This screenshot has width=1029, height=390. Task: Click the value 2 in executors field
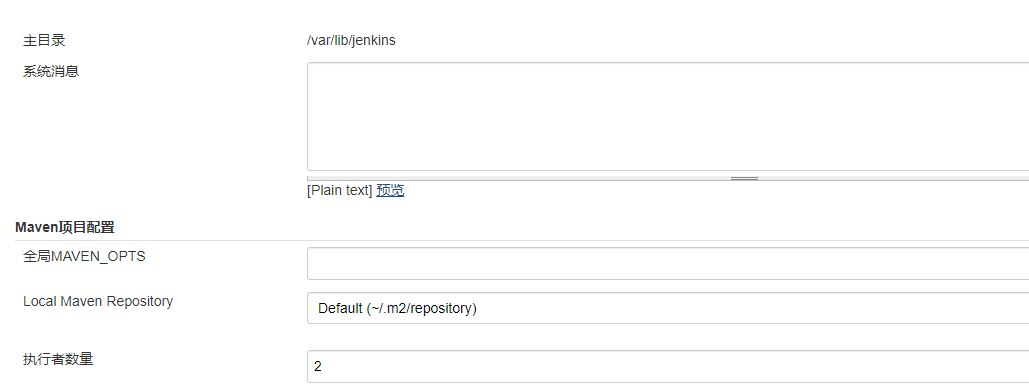click(318, 366)
